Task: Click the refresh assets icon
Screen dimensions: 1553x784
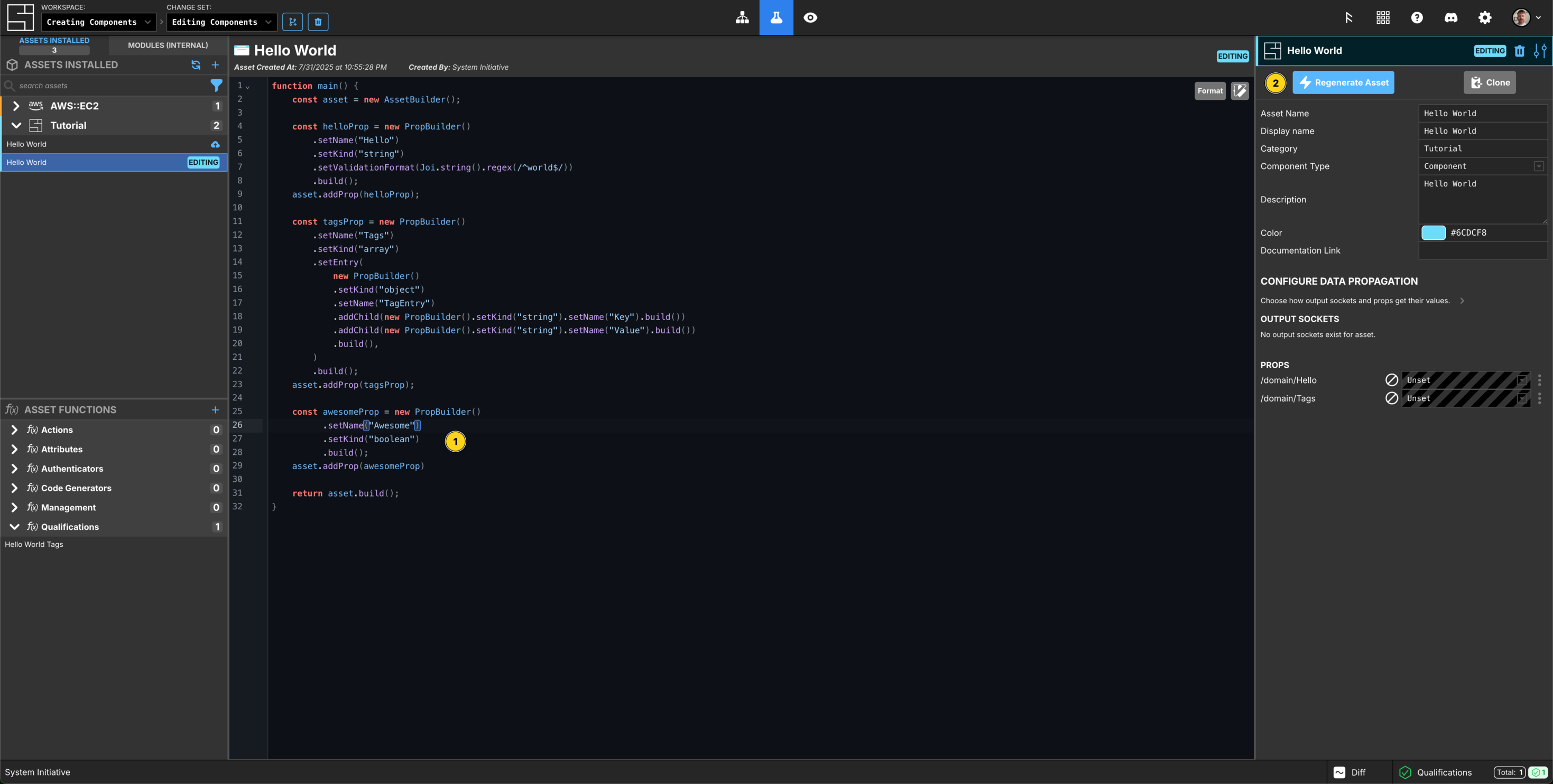Action: pos(196,64)
